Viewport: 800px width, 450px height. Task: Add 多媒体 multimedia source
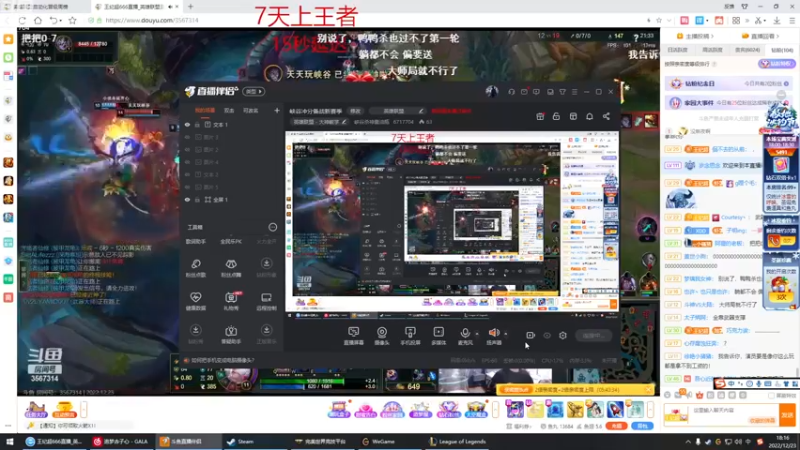[439, 336]
